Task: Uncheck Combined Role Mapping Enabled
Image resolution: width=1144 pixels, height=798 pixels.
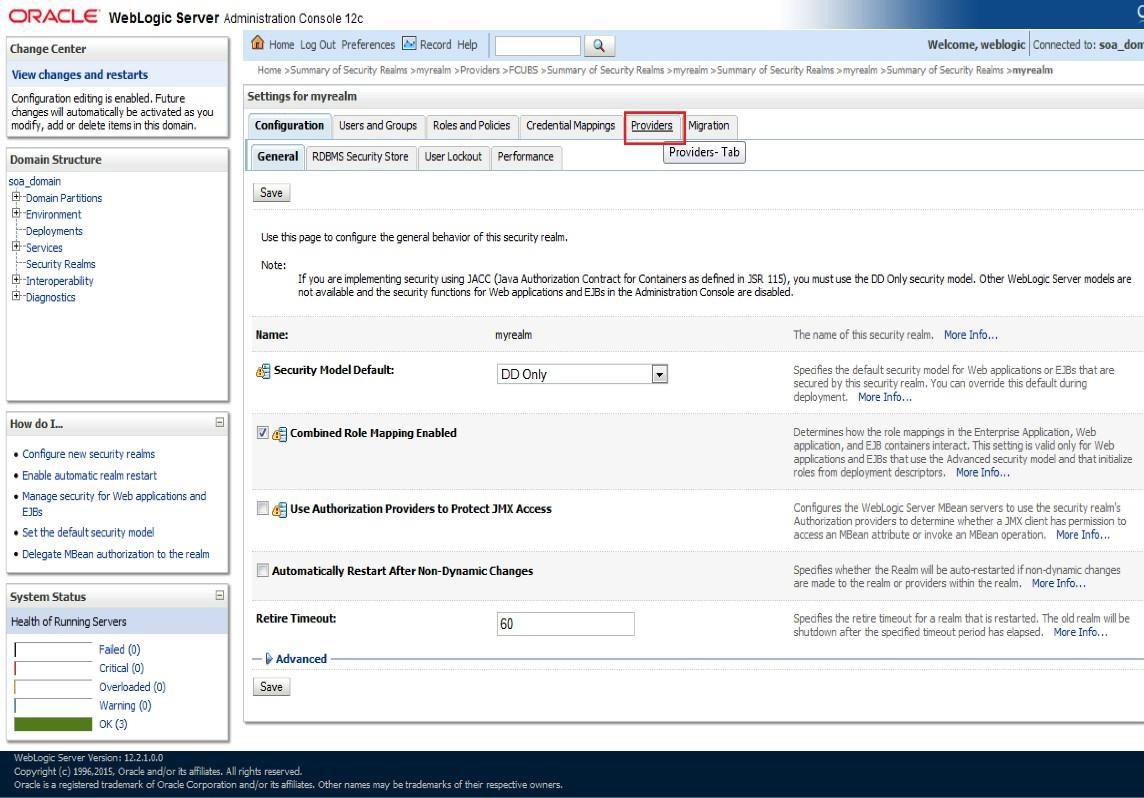Action: point(263,433)
